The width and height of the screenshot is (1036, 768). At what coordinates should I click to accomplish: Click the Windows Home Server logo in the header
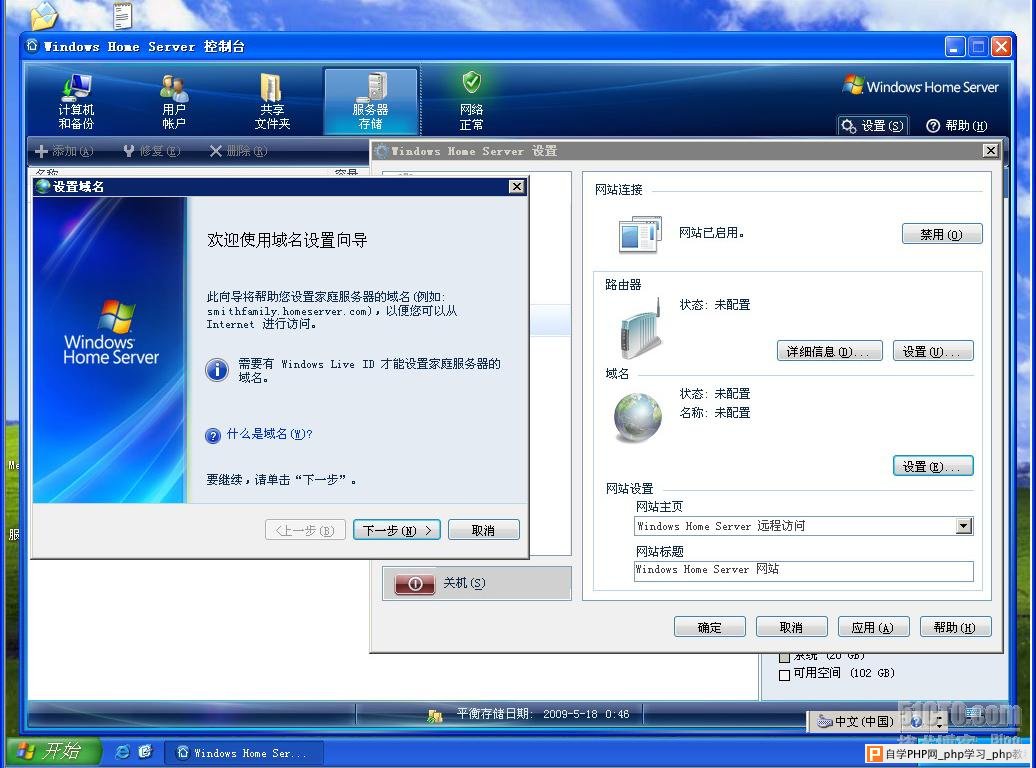pos(920,86)
